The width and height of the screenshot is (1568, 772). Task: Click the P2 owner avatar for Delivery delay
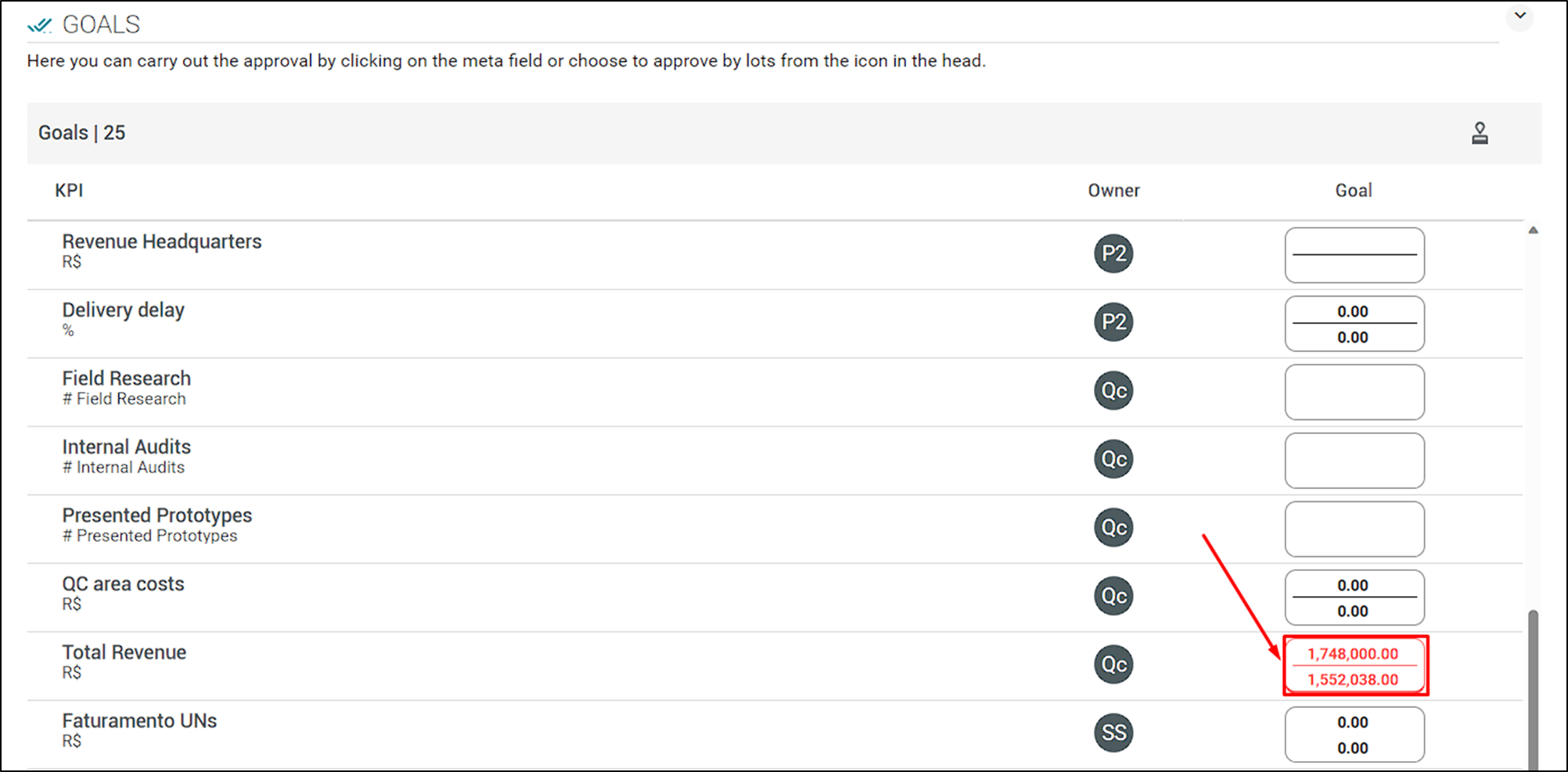click(x=1113, y=322)
